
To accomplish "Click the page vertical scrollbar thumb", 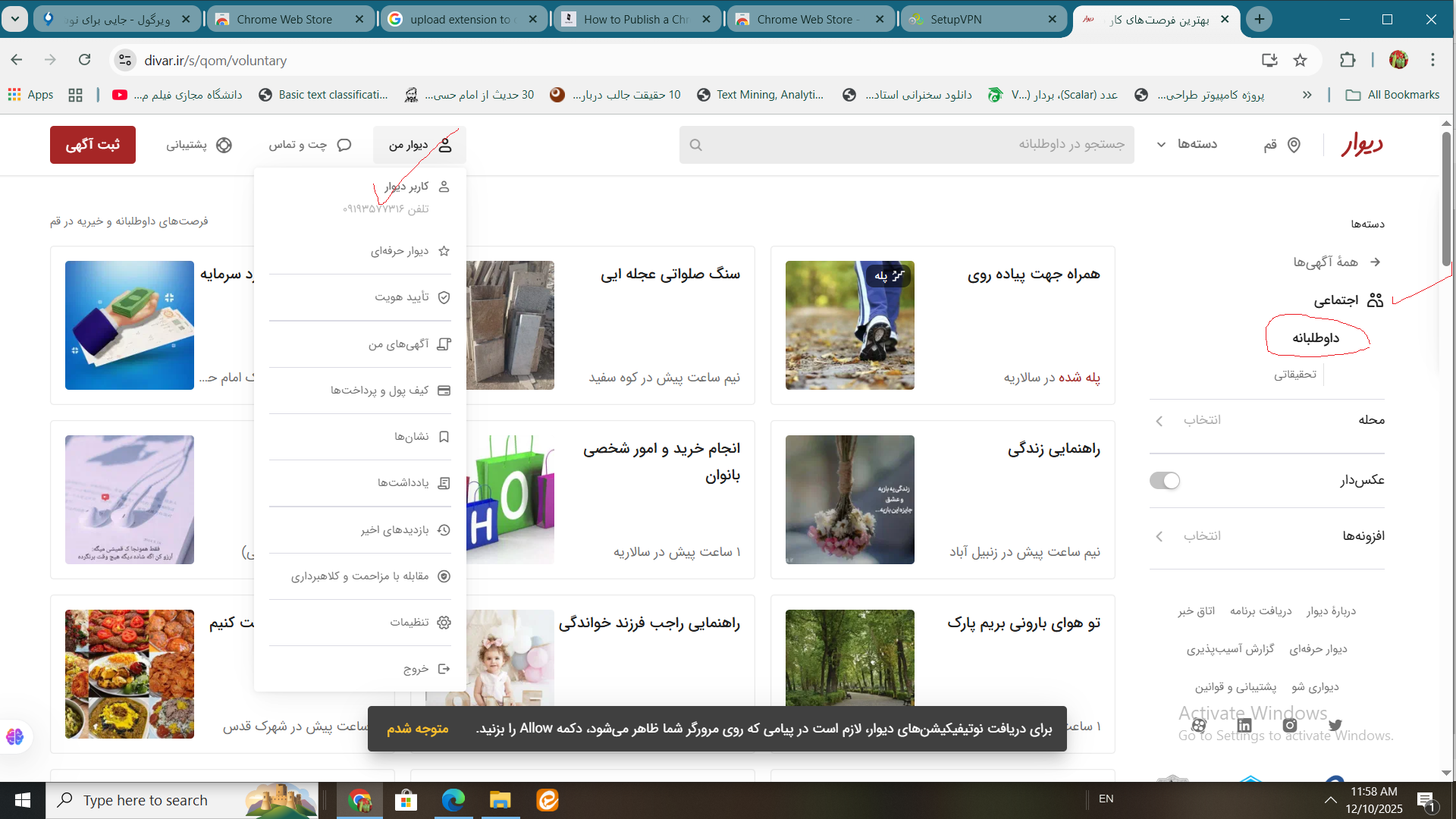I will point(1447,197).
